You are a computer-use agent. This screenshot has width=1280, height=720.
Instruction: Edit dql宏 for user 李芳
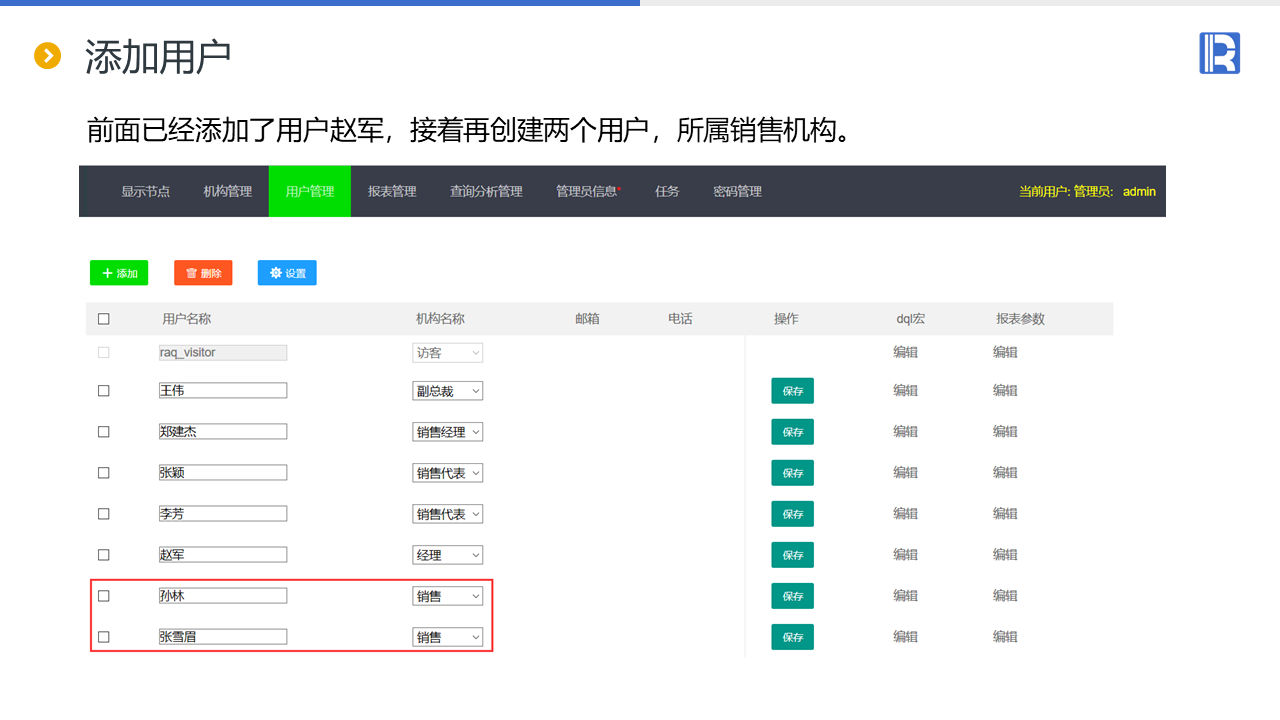click(x=906, y=513)
